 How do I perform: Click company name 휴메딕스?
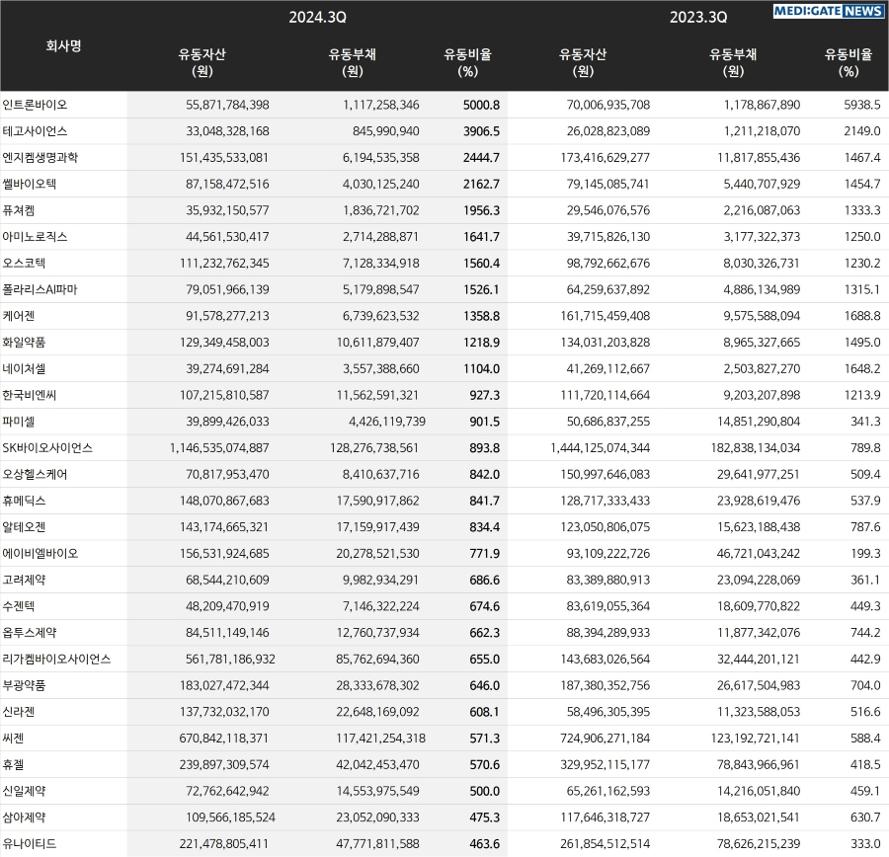(x=24, y=500)
